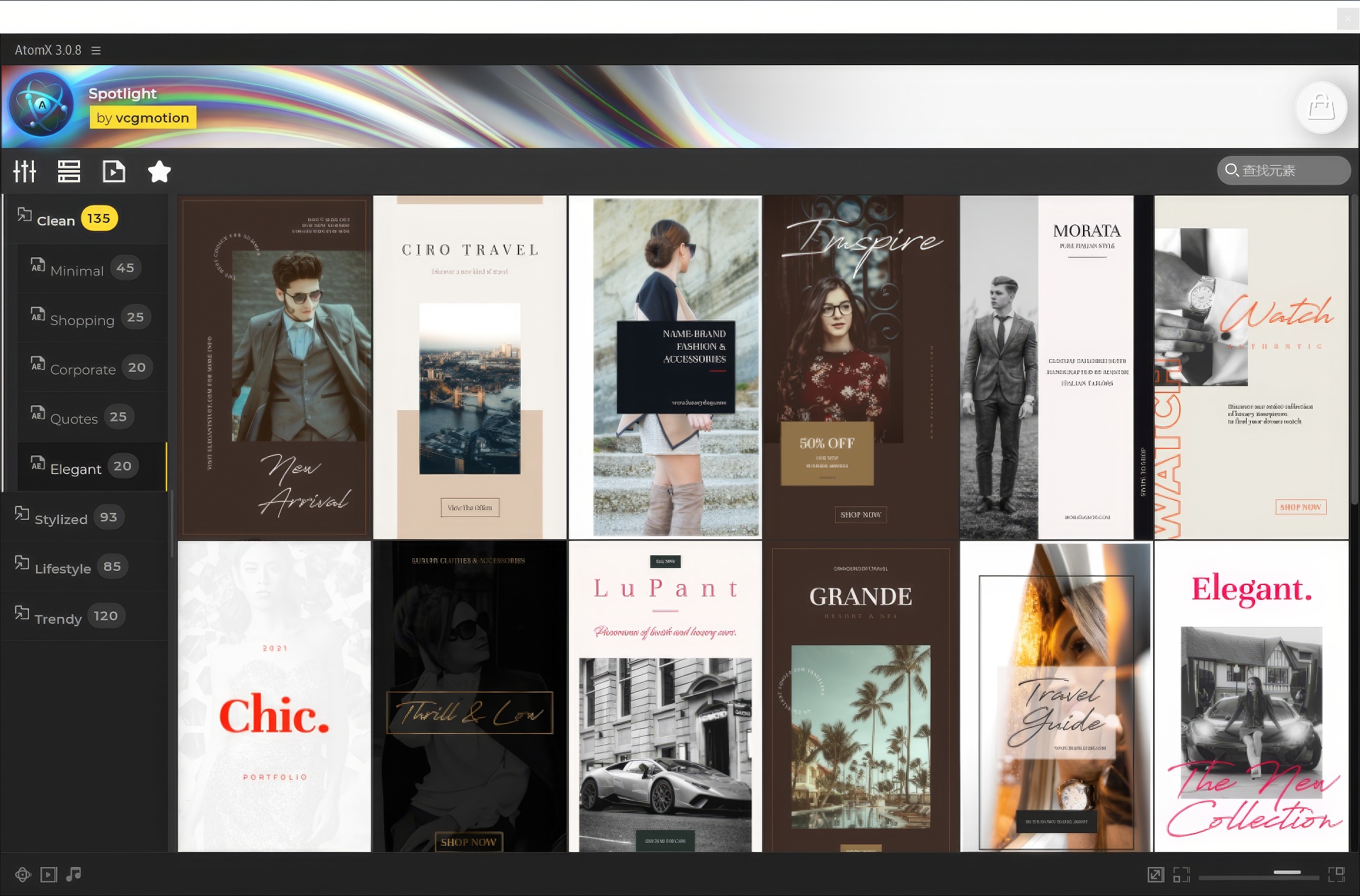Expand the Lifestyle category
This screenshot has width=1360, height=896.
pos(85,567)
